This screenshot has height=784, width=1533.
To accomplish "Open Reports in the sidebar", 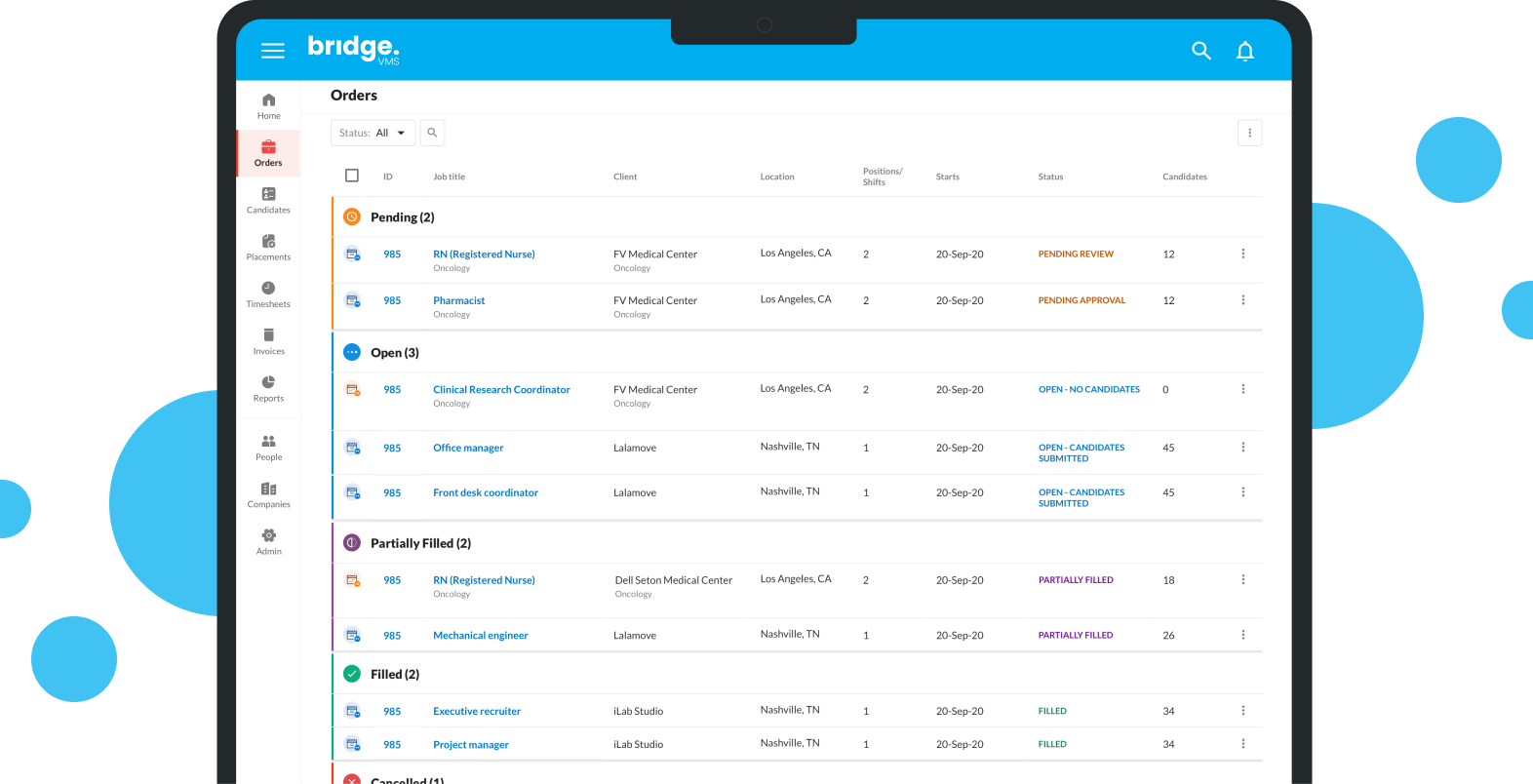I will pyautogui.click(x=268, y=388).
